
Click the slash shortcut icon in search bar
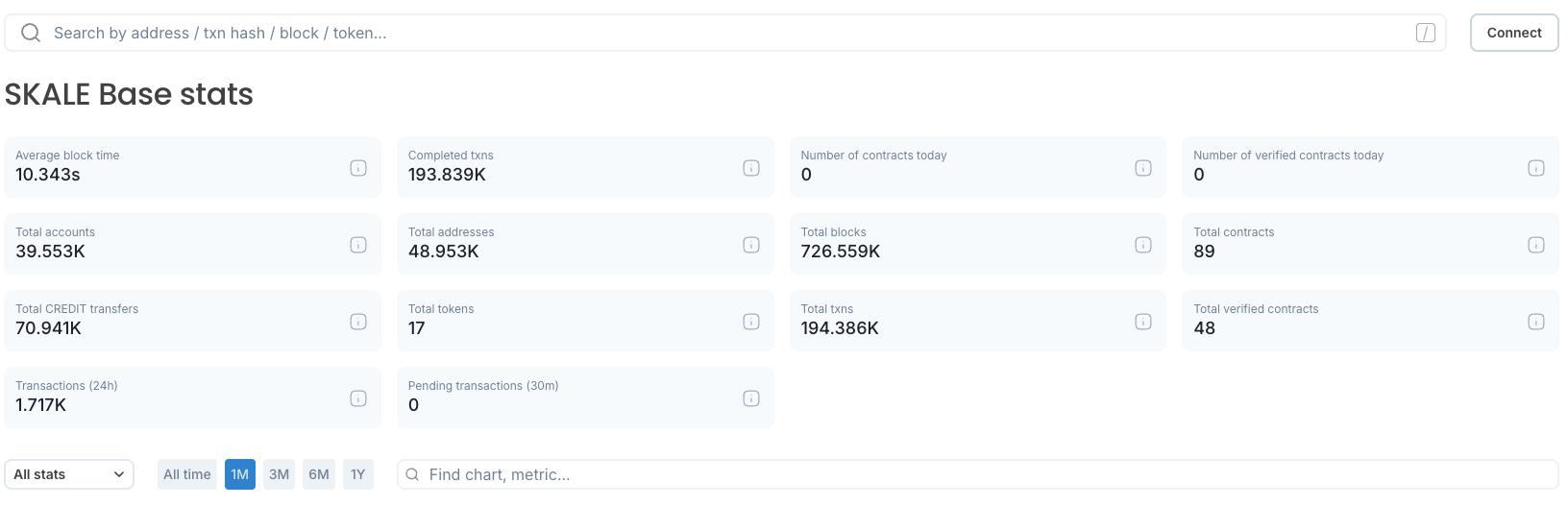coord(1426,33)
